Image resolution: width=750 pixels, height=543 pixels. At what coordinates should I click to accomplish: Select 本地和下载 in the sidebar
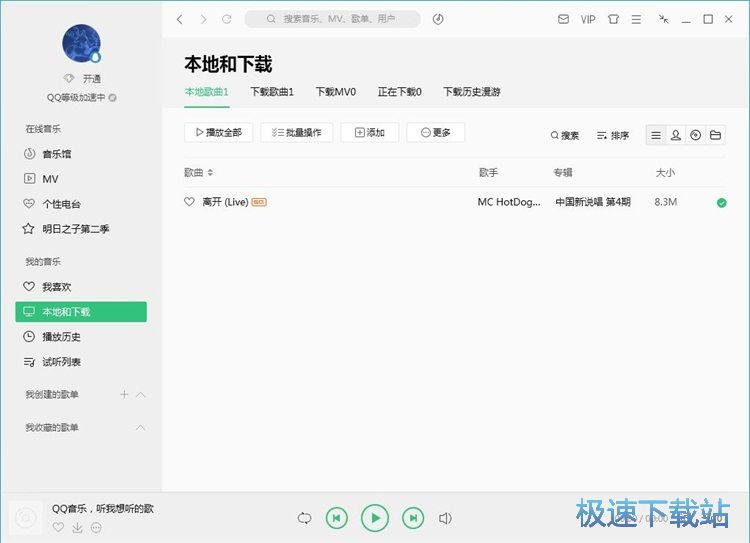(x=81, y=312)
